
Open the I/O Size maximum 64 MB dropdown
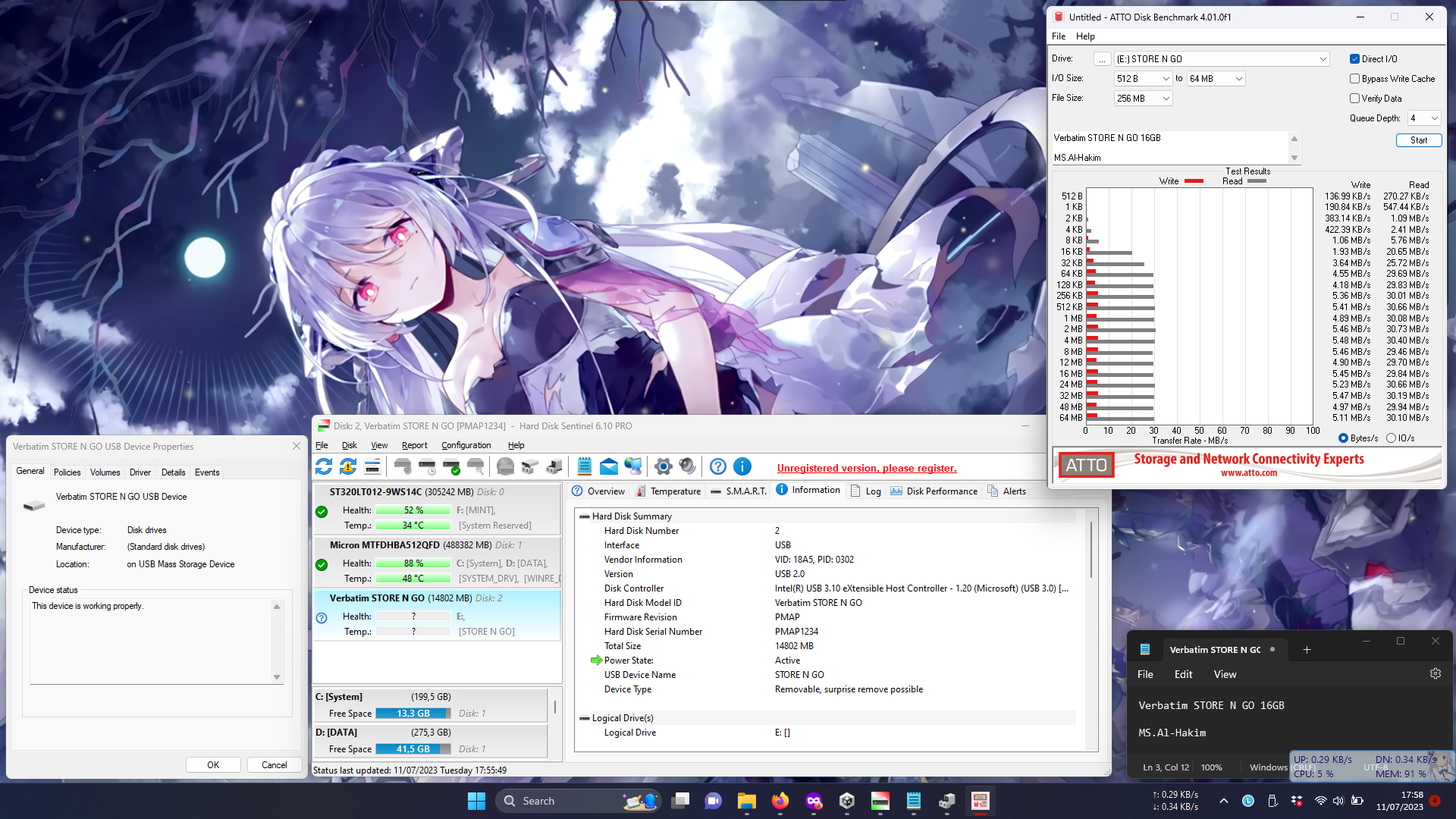tap(1216, 79)
